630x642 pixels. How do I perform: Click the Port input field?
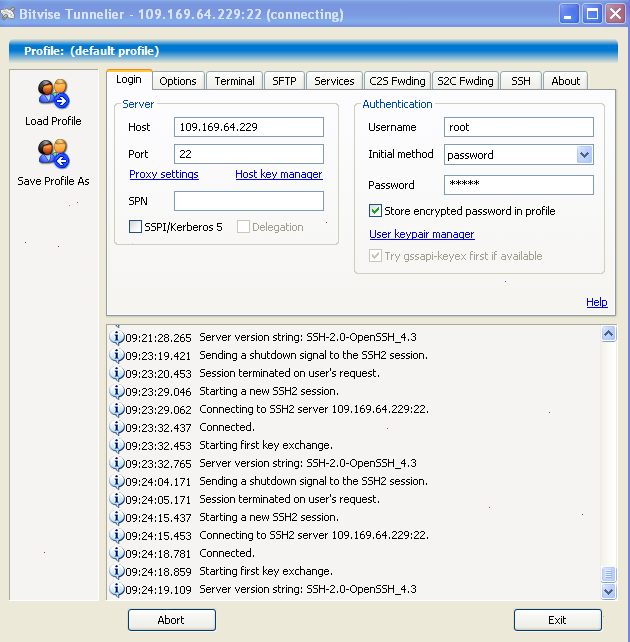[249, 154]
